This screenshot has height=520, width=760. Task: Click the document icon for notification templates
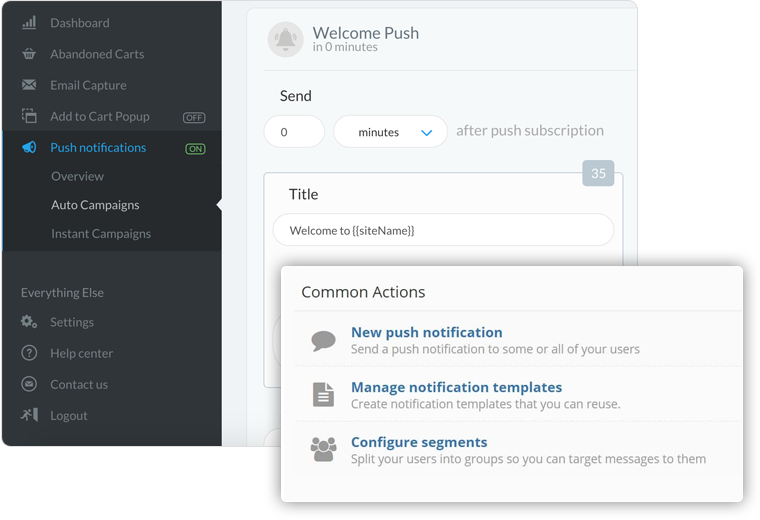click(323, 394)
